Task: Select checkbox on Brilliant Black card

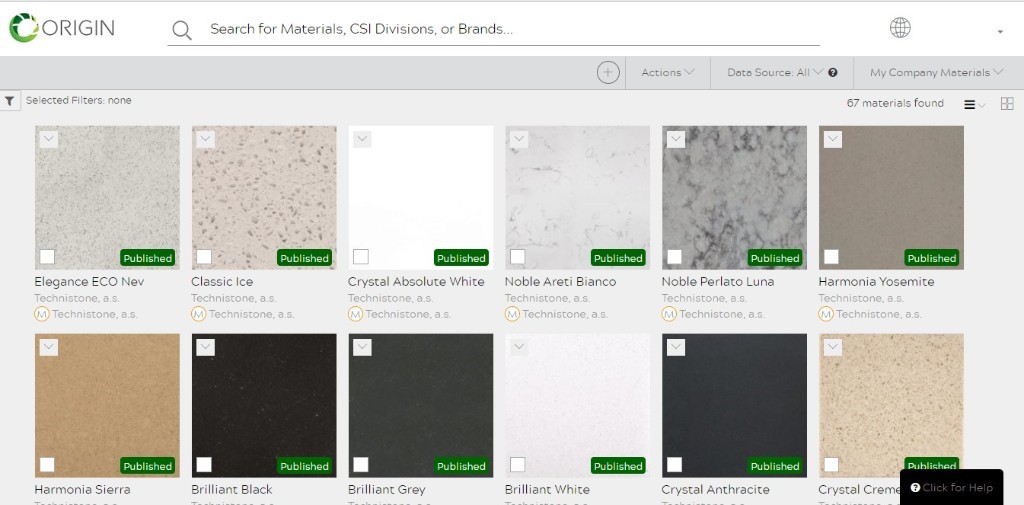Action: 204,464
